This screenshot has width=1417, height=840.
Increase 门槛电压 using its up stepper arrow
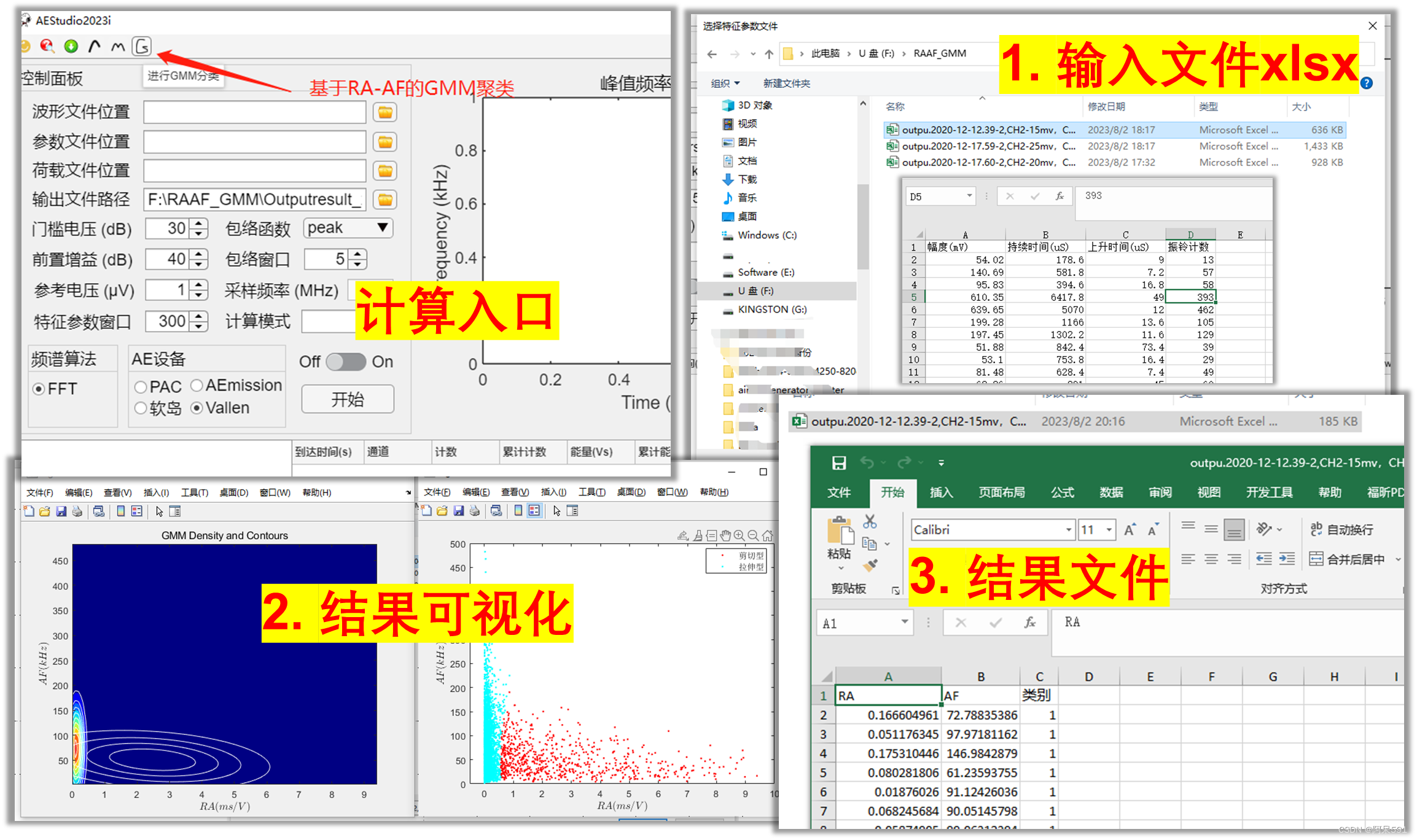click(198, 224)
